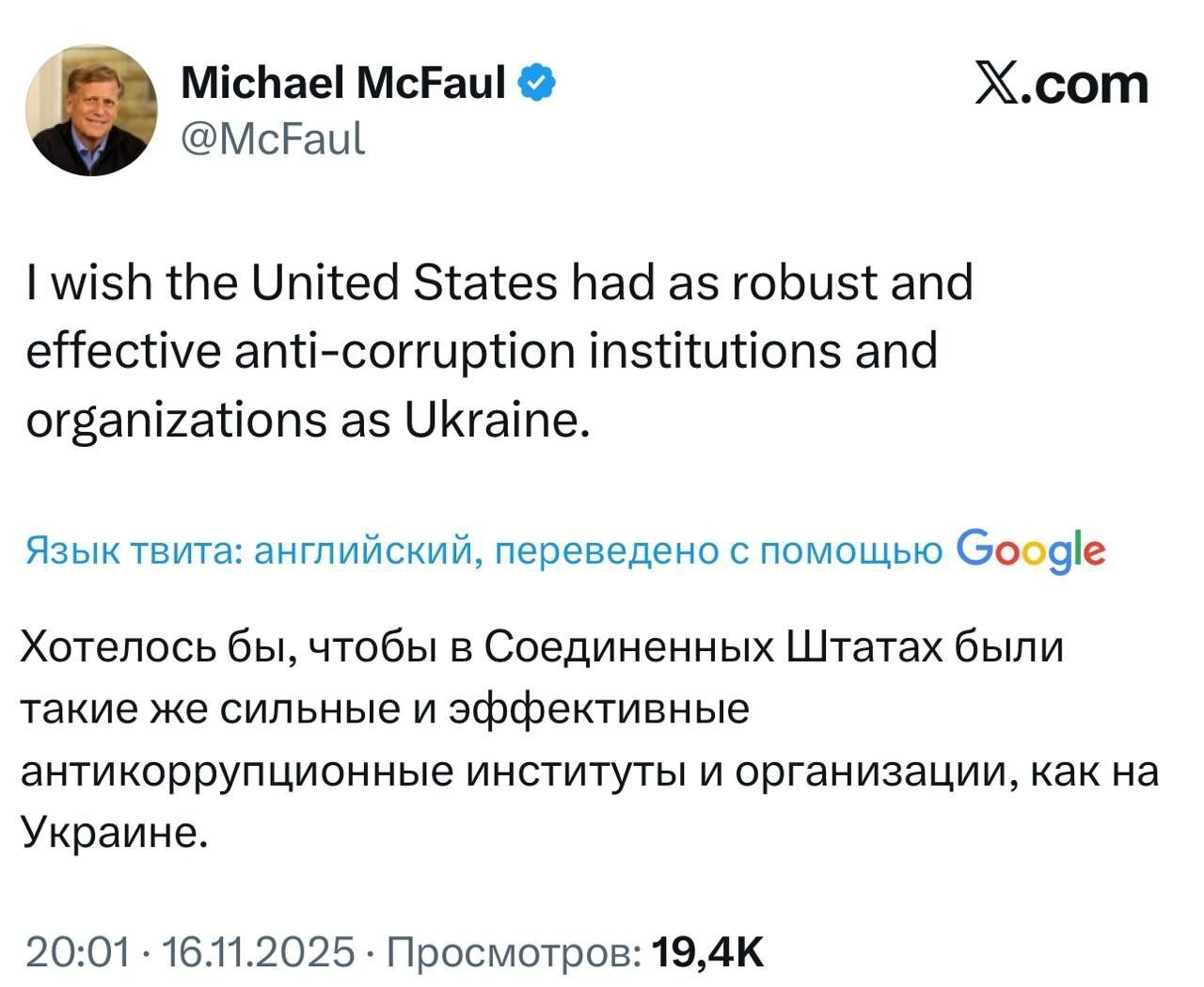The height and width of the screenshot is (987, 1204).
Task: Open the @McFaul handle link
Action: [x=272, y=138]
